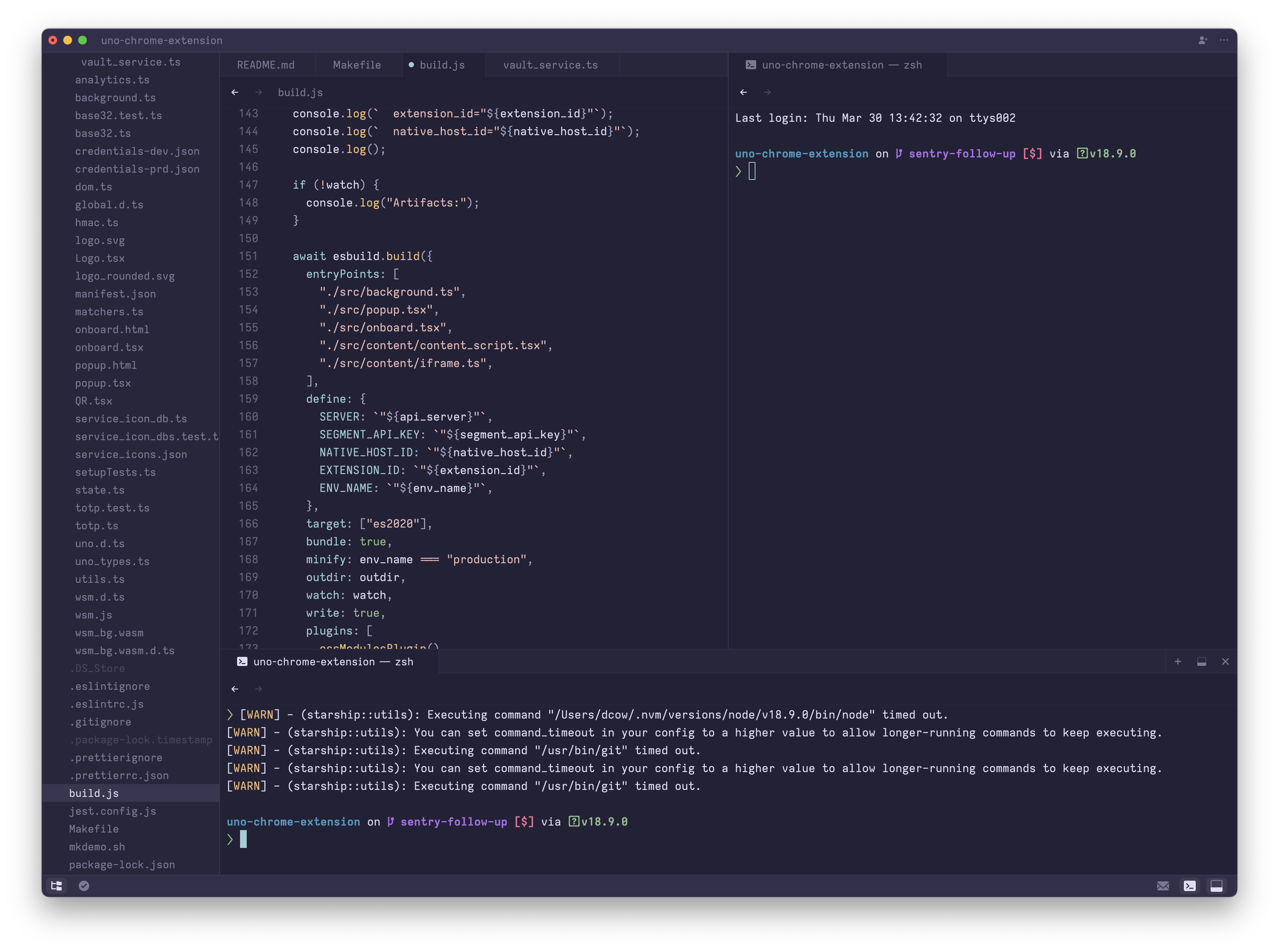The height and width of the screenshot is (952, 1279).
Task: Open the diagnostics indicator in the status bar
Action: coord(84,886)
